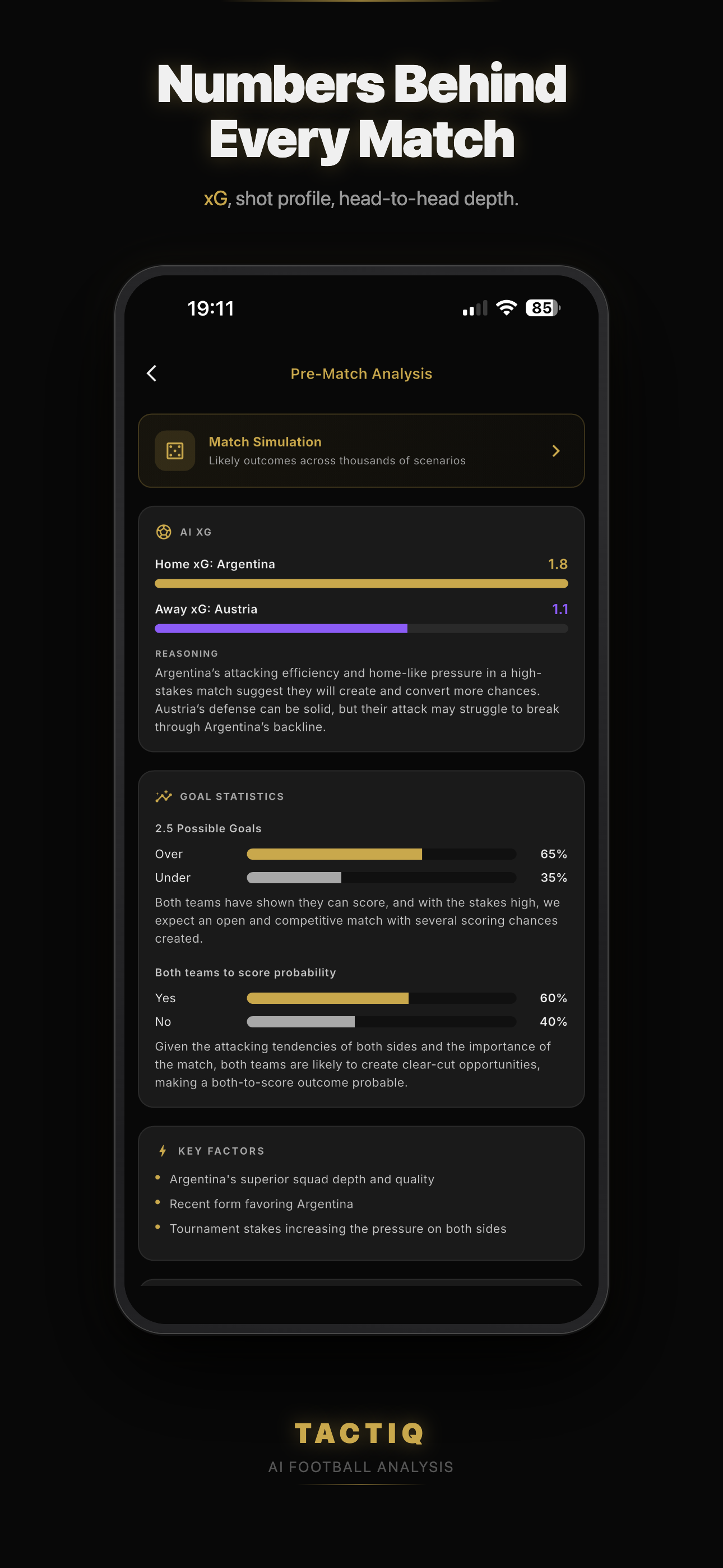The height and width of the screenshot is (1568, 723).
Task: Tap the Recent form favoring Argentina item
Action: pos(262,1204)
